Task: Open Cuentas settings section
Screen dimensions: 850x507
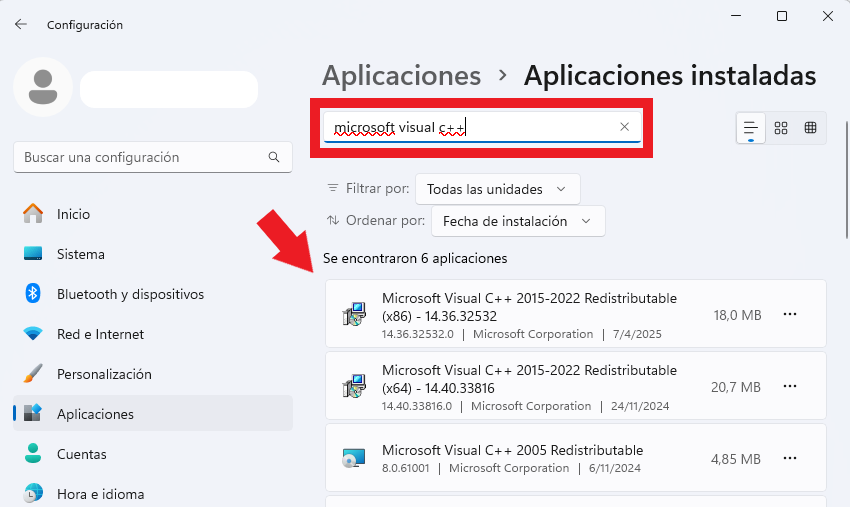Action: pos(153,454)
